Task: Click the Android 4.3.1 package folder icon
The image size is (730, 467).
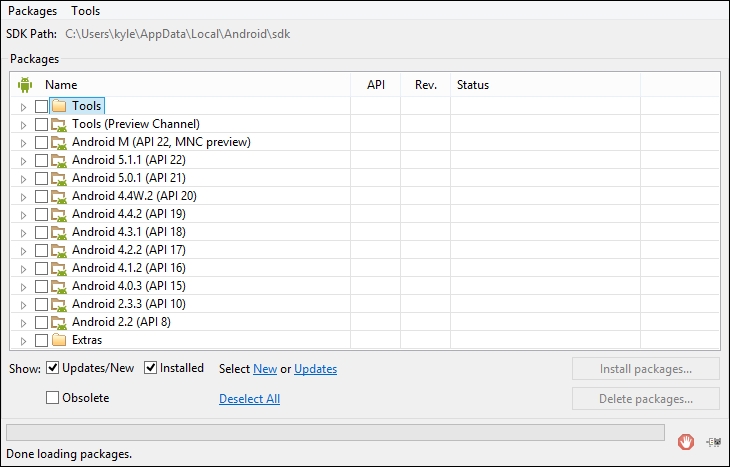Action: tap(59, 232)
